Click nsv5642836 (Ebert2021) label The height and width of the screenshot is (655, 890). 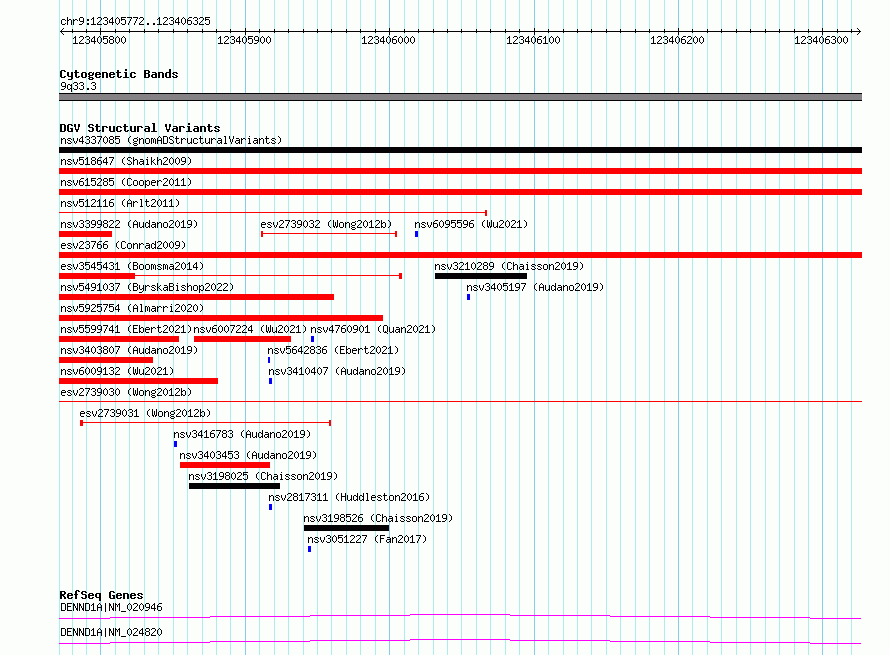333,350
